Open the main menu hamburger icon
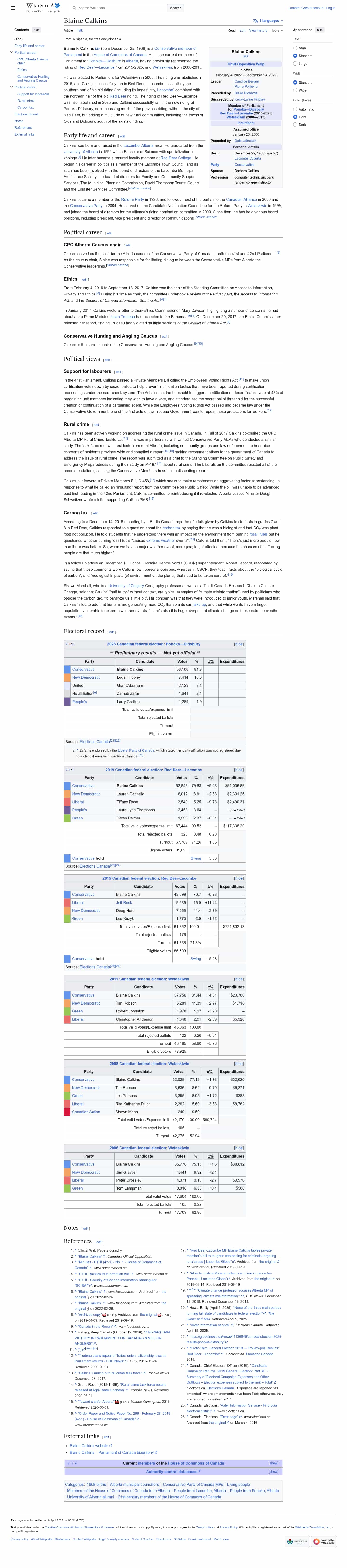This screenshot has width=347, height=1568. (13, 8)
